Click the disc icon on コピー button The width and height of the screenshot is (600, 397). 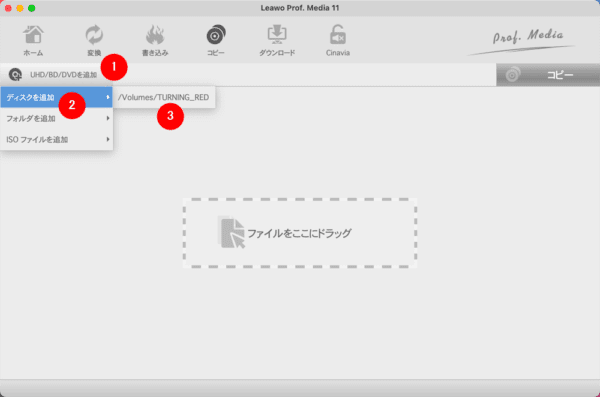tap(513, 75)
